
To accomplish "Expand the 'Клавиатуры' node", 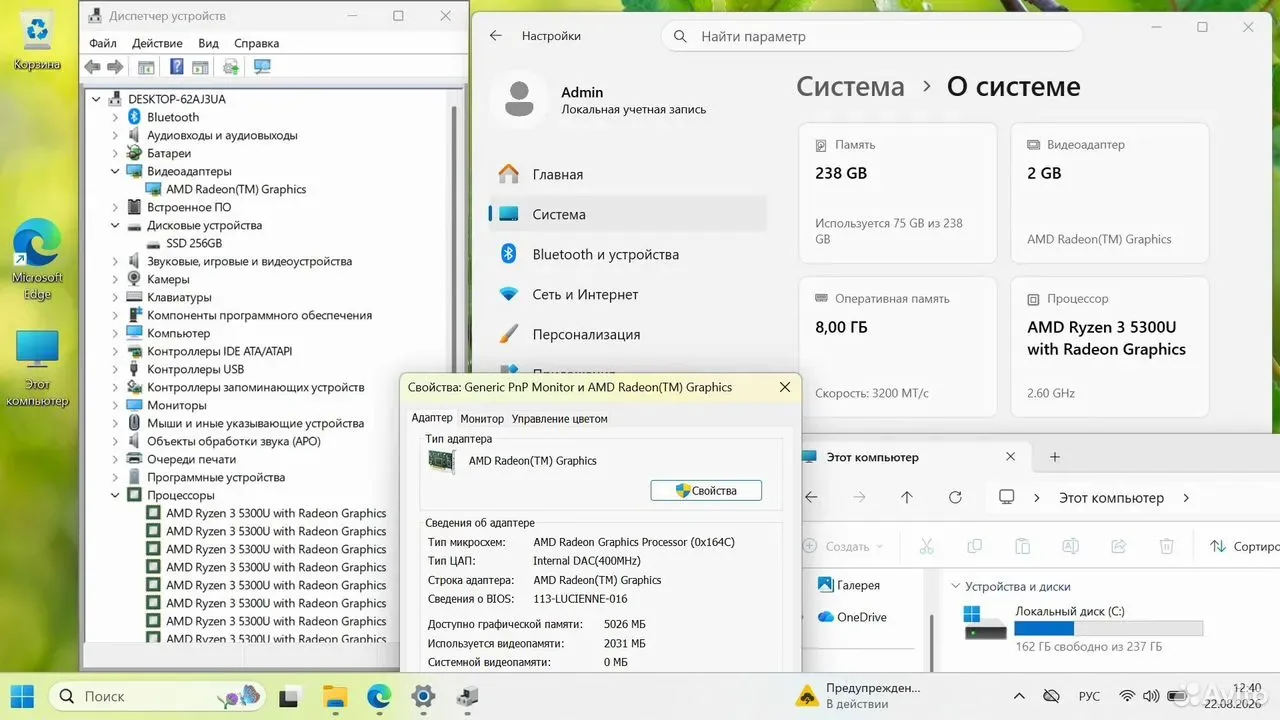I will pos(115,297).
